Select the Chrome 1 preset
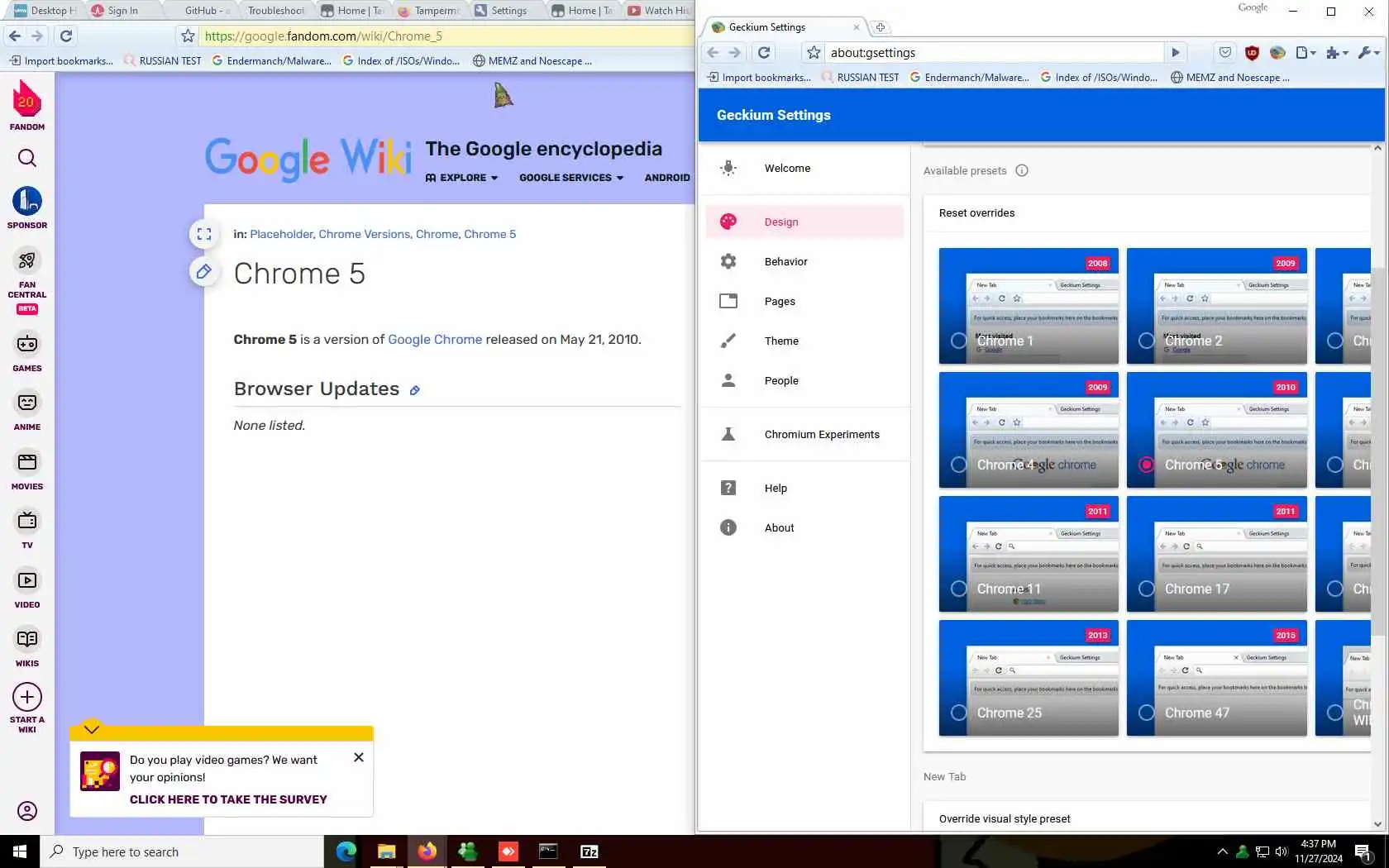Viewport: 1389px width, 868px height. [1029, 306]
